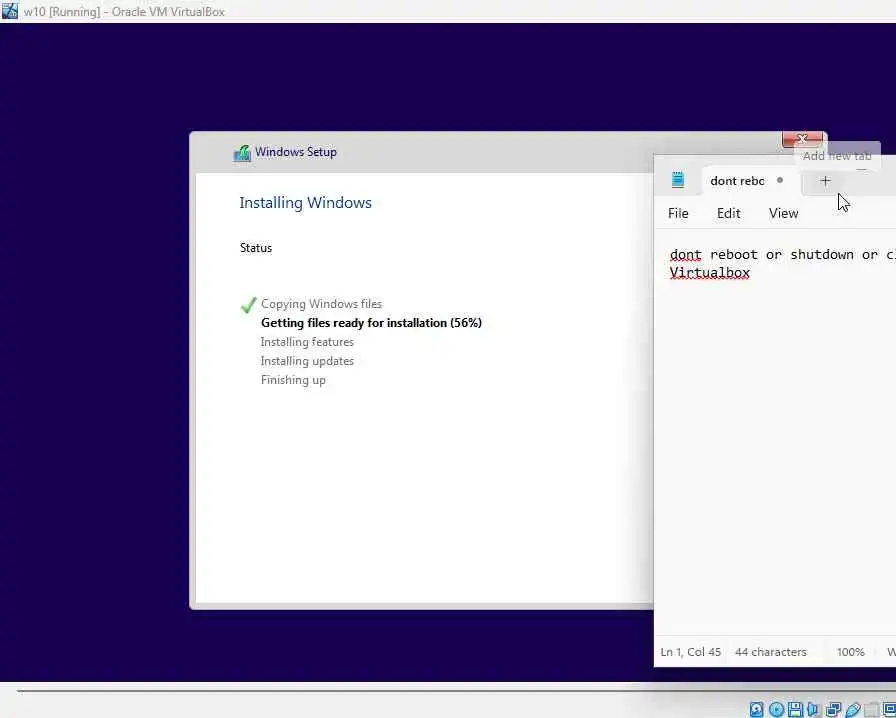896x718 pixels.
Task: Click the unsaved-changes dot on Notepad tab
Action: pos(779,180)
